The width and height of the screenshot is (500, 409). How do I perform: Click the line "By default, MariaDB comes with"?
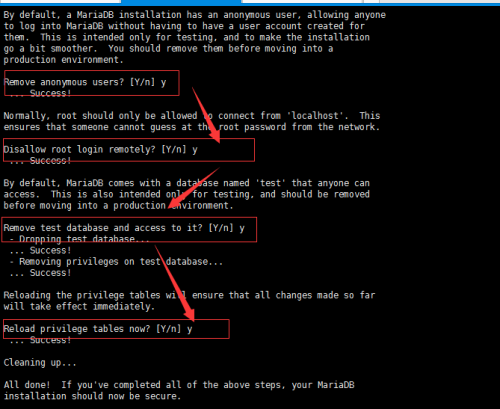pyautogui.click(x=187, y=183)
